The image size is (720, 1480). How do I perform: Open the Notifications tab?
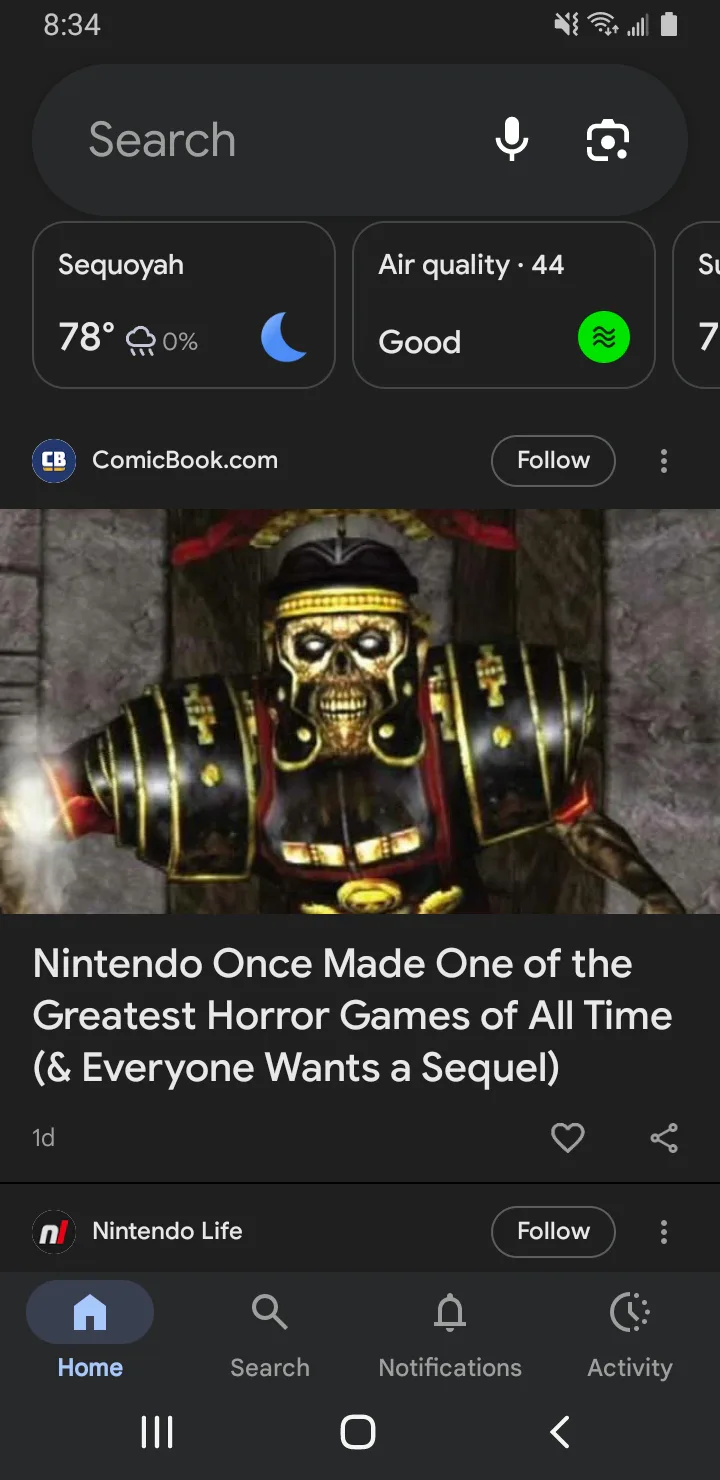450,1335
